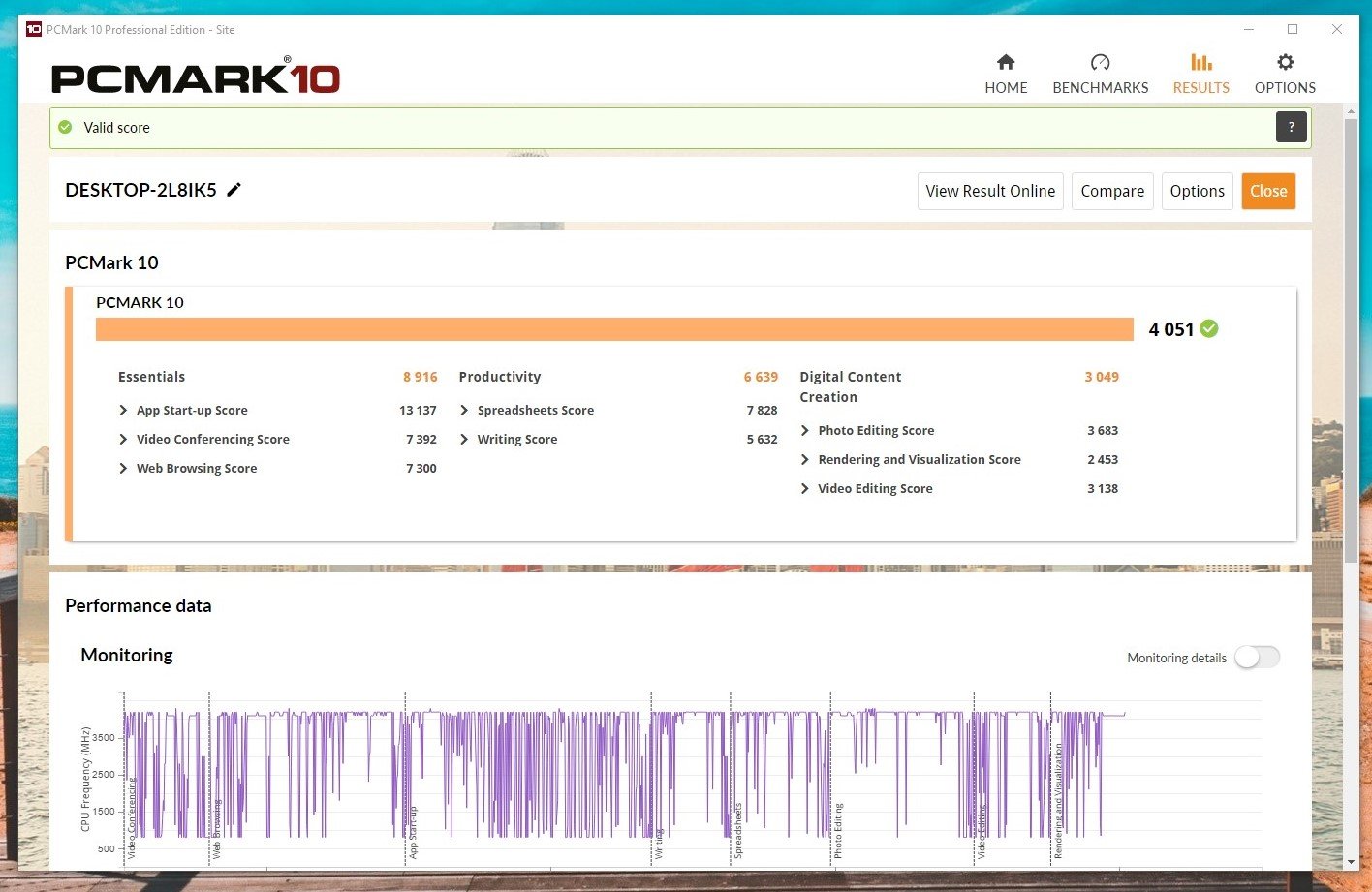Click the Photo Editing marker in chart

coord(838,831)
